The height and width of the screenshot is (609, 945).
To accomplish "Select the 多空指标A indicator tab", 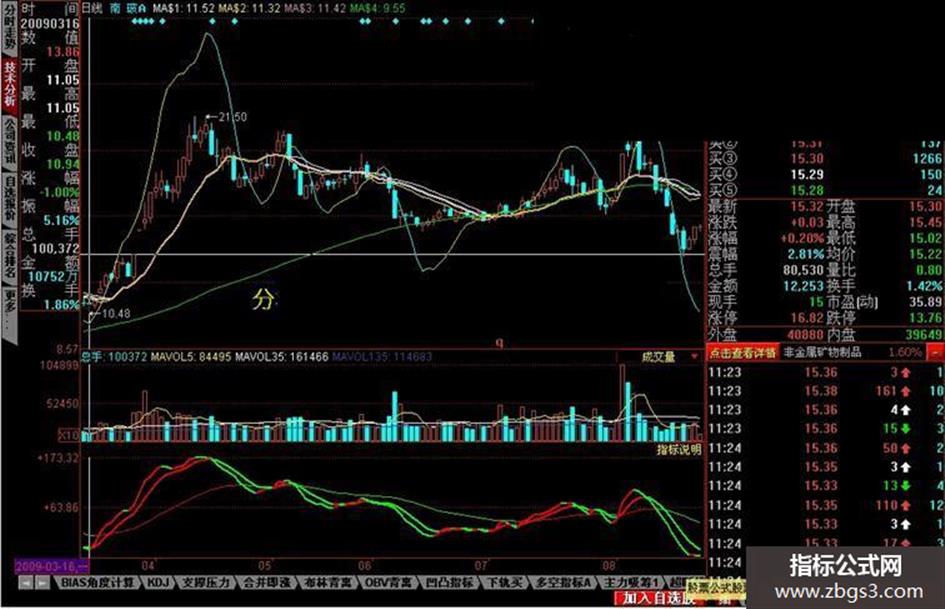I will pyautogui.click(x=564, y=582).
